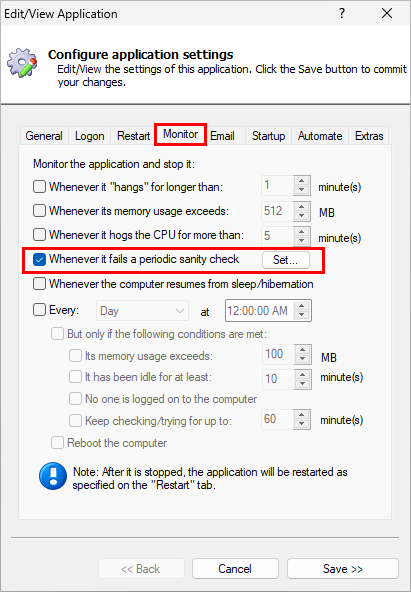Decrease the scheduled time down arrow
Image resolution: width=411 pixels, height=592 pixels.
[x=302, y=315]
